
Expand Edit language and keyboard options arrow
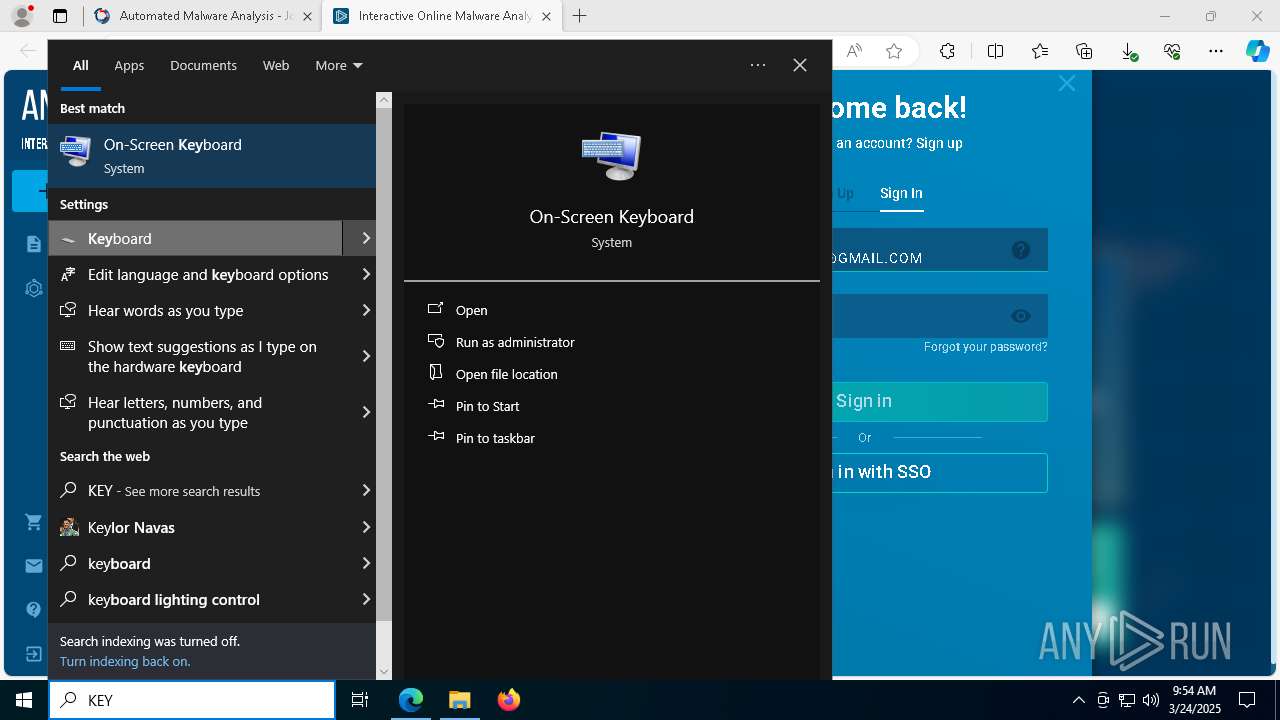tap(366, 274)
